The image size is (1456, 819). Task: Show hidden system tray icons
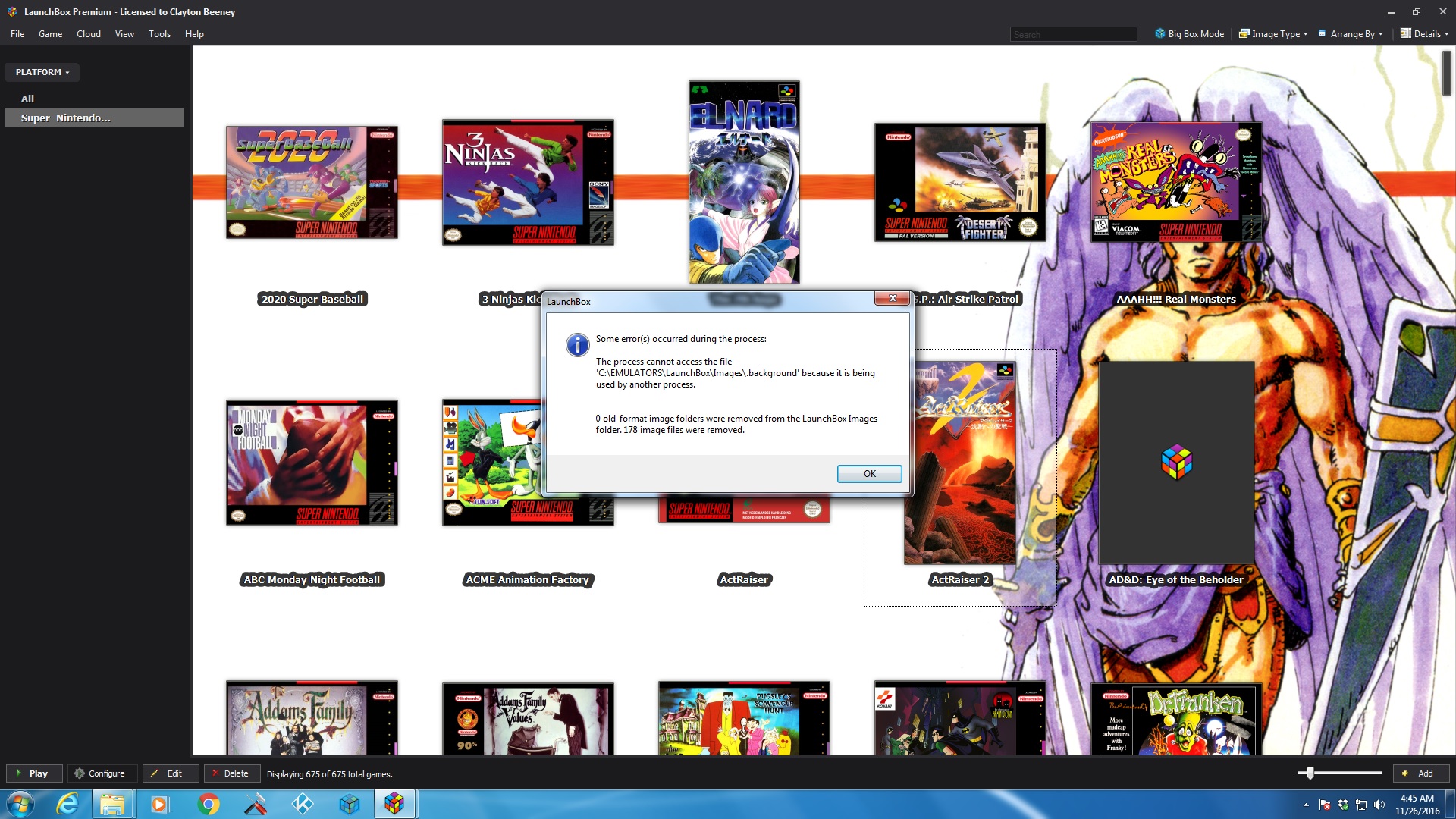pyautogui.click(x=1306, y=805)
